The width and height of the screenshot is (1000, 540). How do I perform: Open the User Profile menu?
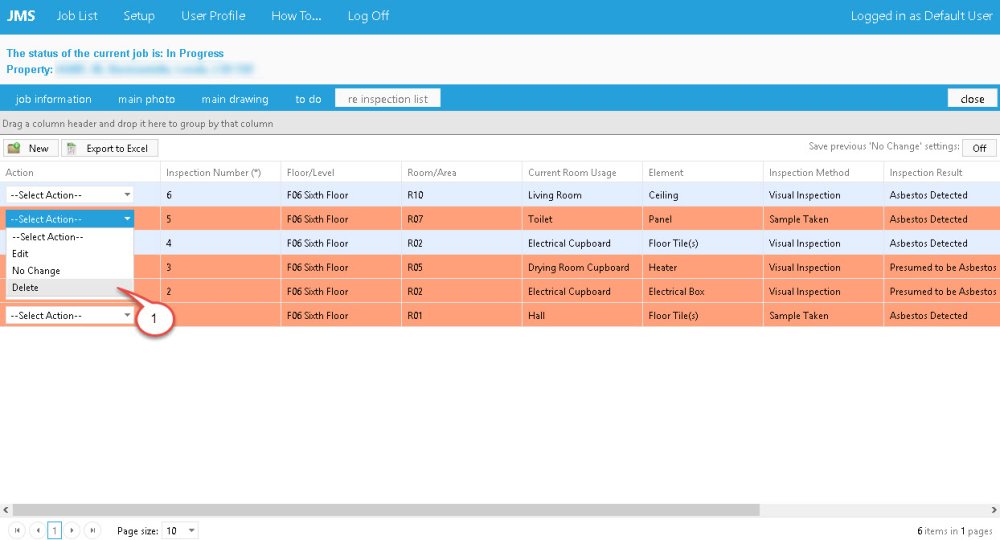coord(213,16)
